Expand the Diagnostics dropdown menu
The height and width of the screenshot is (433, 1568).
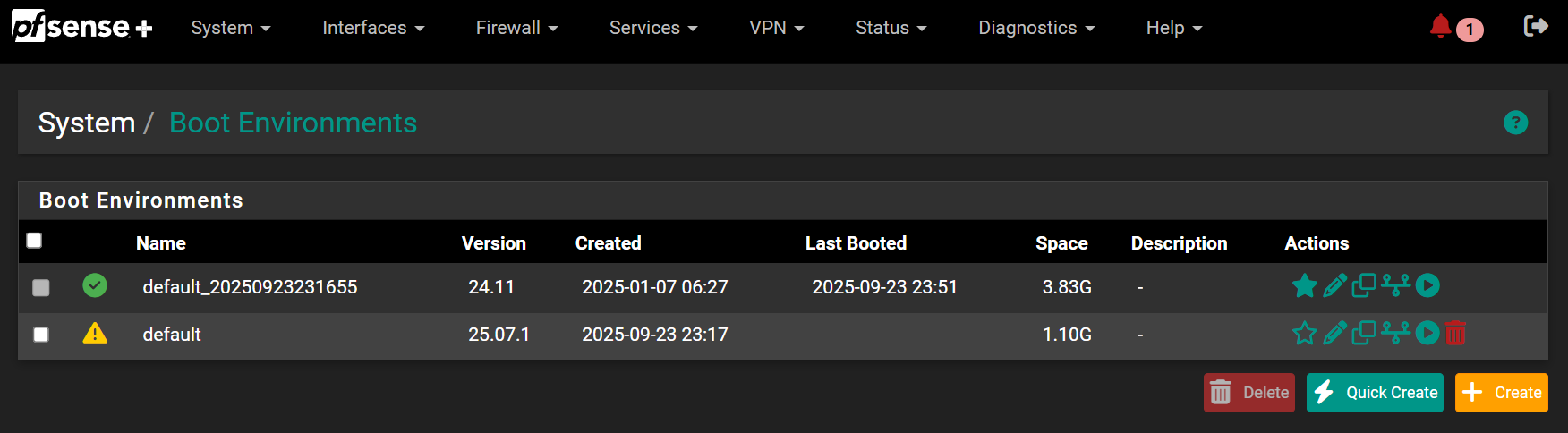[1036, 28]
